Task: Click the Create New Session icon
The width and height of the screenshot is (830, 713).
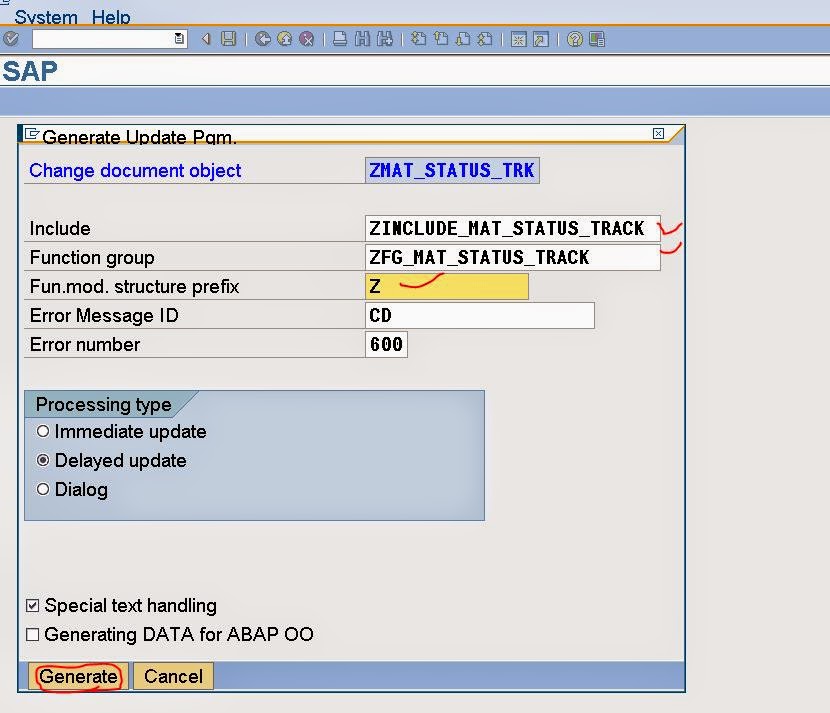Action: (520, 39)
